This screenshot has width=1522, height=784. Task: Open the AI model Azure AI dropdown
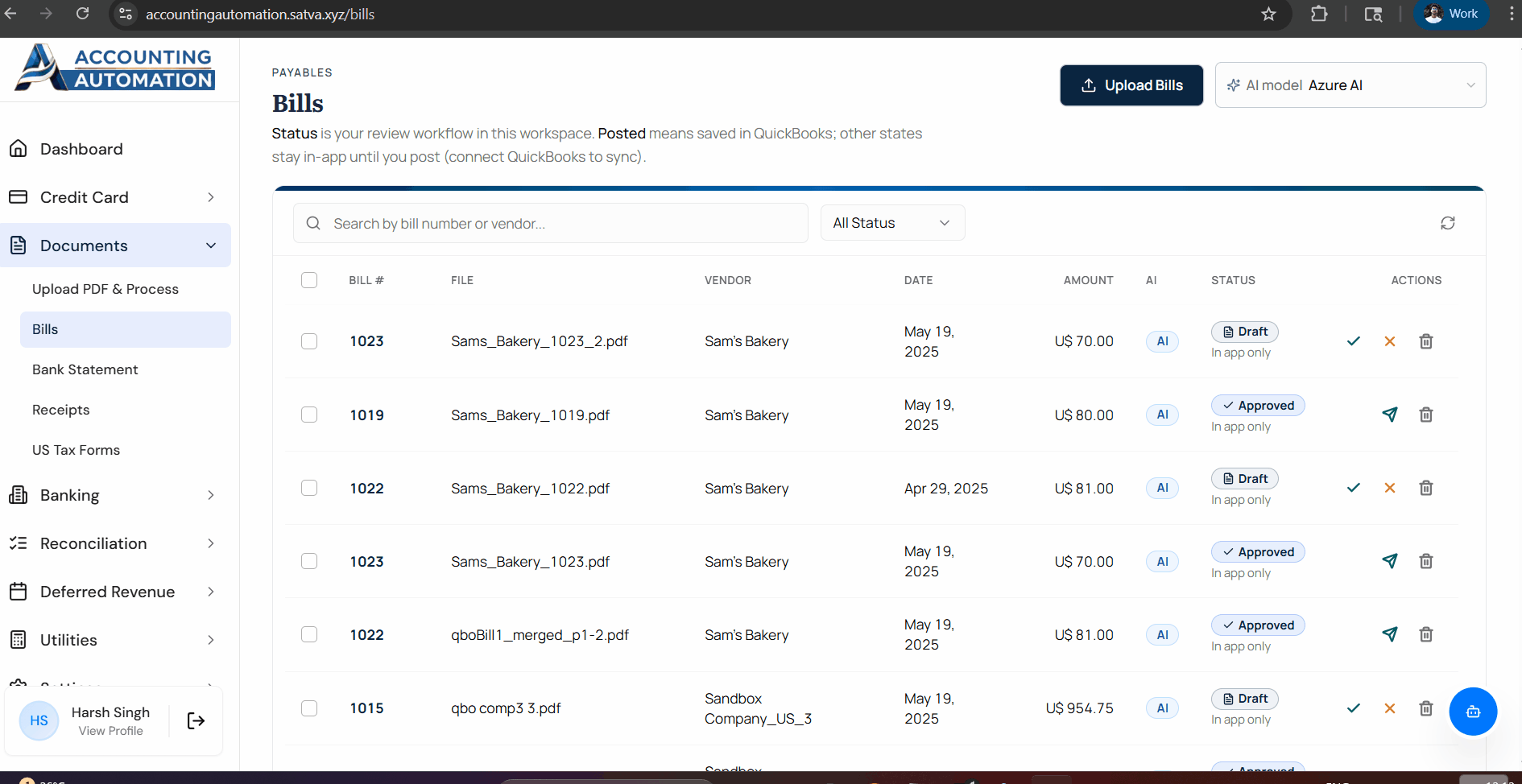click(x=1350, y=85)
